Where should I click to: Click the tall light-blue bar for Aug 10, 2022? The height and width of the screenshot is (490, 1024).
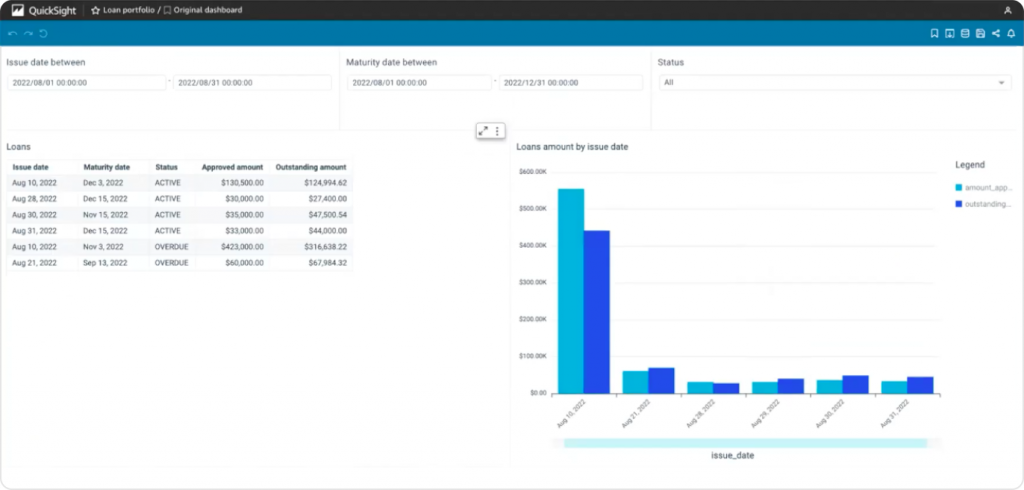[x=571, y=291]
